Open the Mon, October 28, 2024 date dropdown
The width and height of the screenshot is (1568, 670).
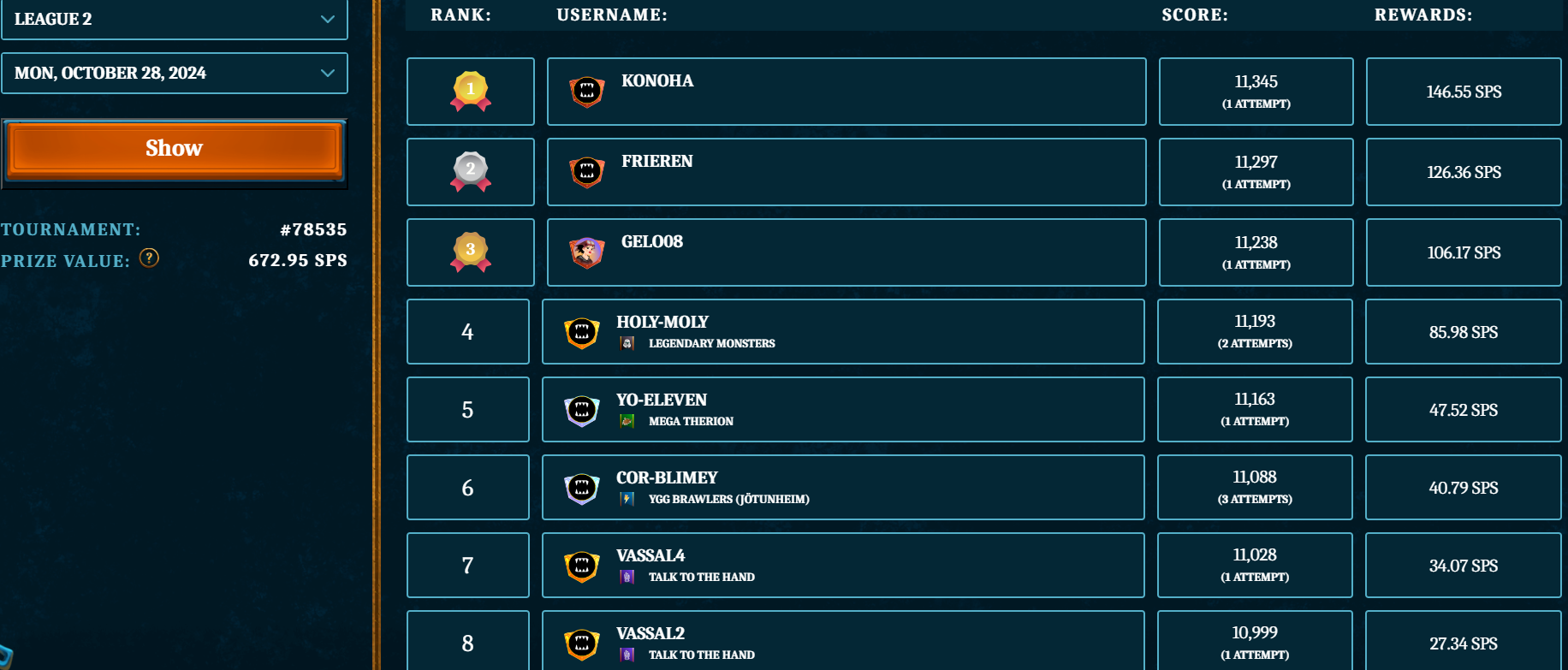[175, 73]
